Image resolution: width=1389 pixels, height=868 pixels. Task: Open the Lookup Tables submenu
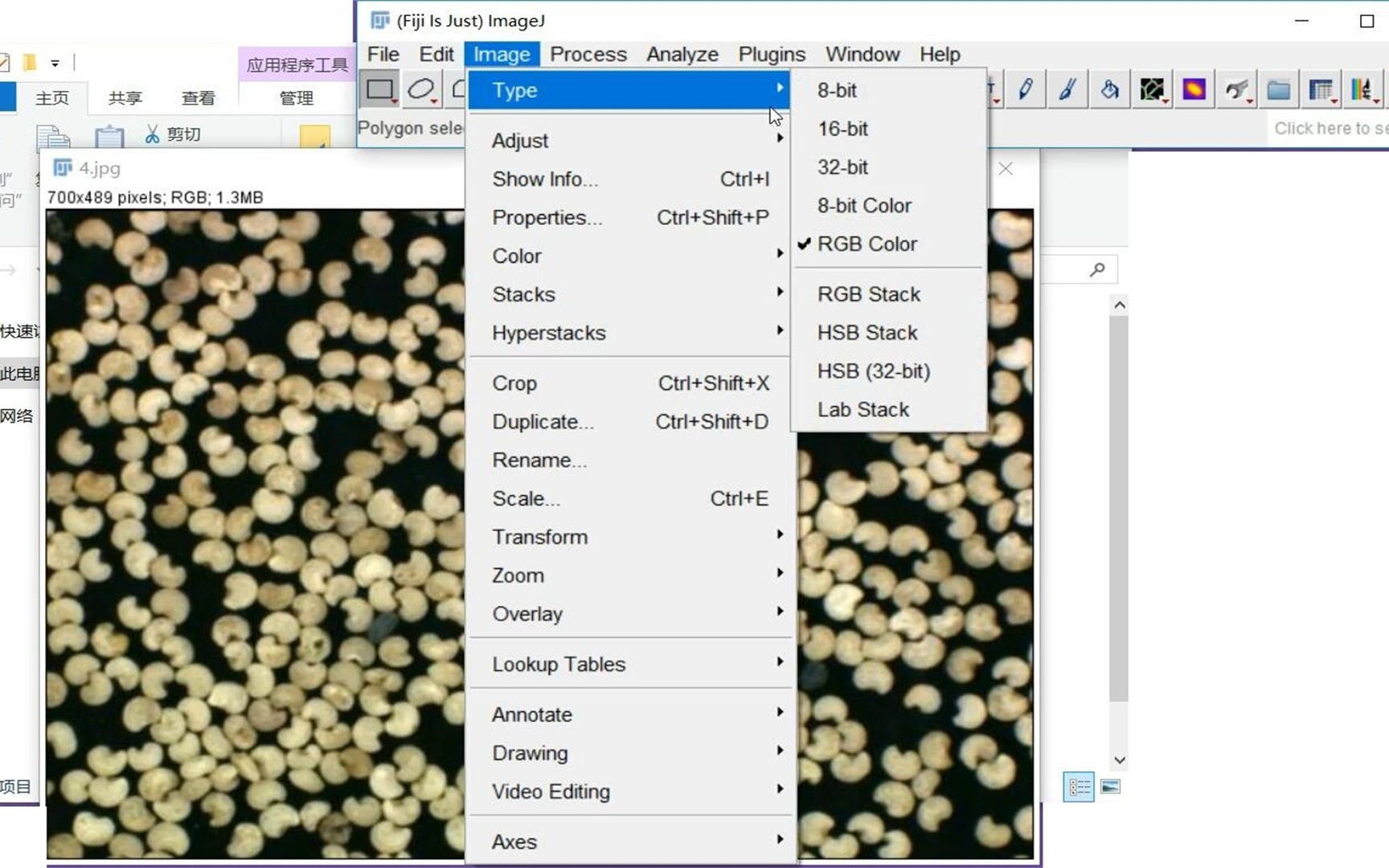[x=558, y=664]
